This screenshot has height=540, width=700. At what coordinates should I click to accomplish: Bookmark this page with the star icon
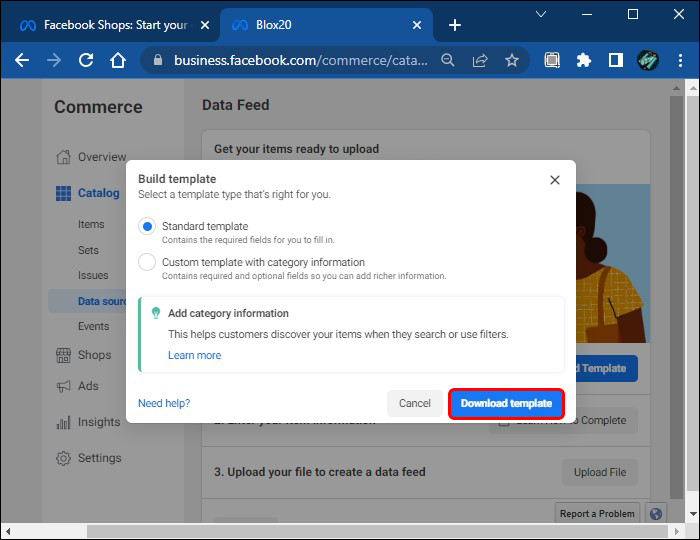click(512, 60)
